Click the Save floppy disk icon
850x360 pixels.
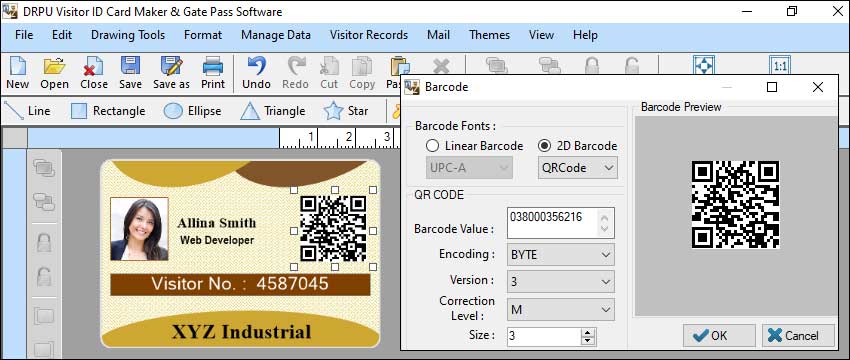click(130, 66)
